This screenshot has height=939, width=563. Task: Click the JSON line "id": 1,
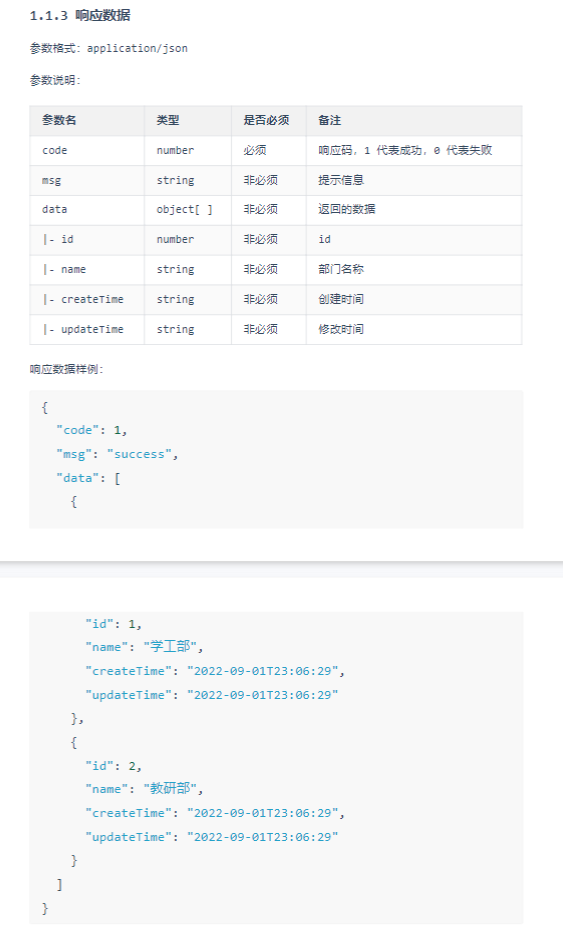pyautogui.click(x=113, y=624)
